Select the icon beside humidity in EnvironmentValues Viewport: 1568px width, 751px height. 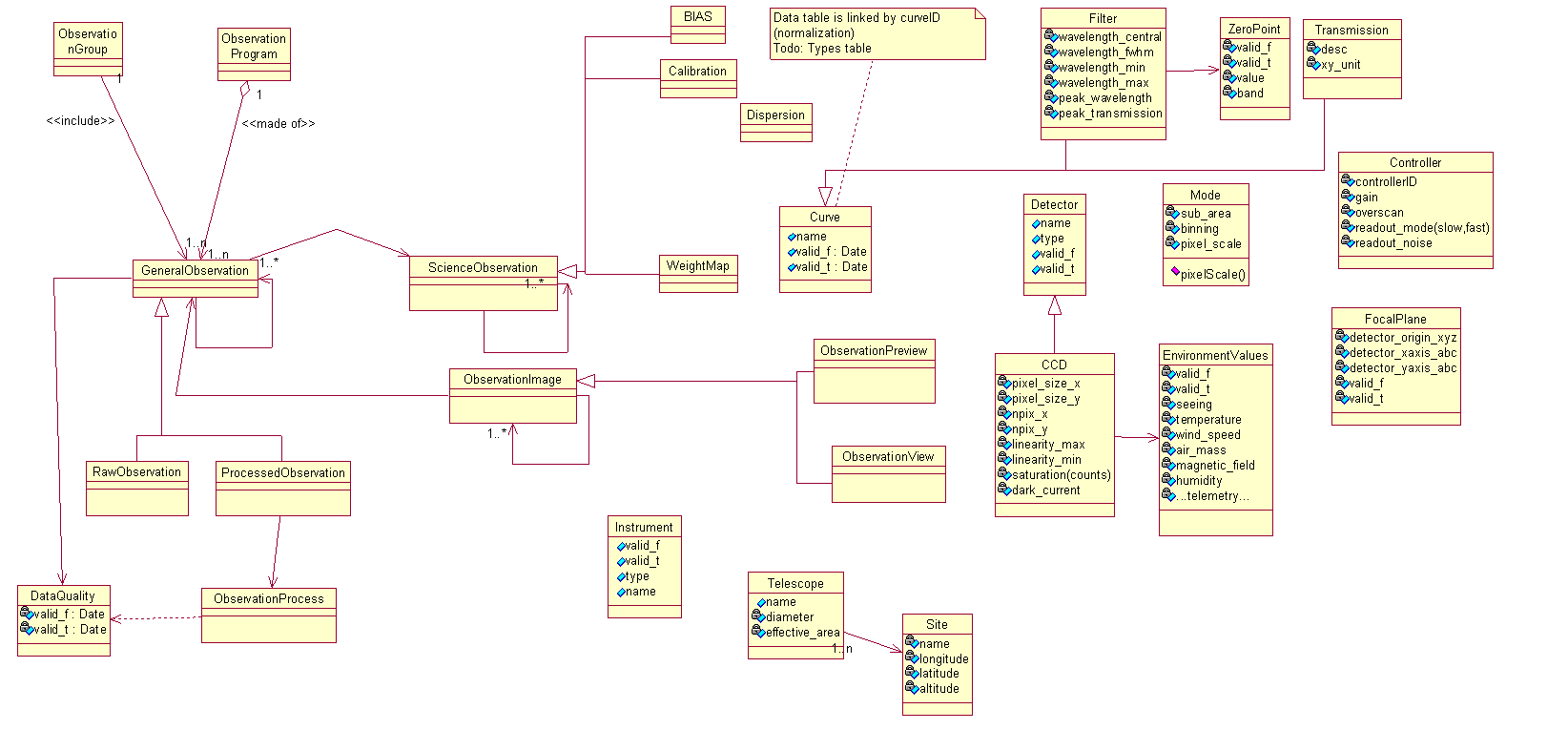(1168, 480)
